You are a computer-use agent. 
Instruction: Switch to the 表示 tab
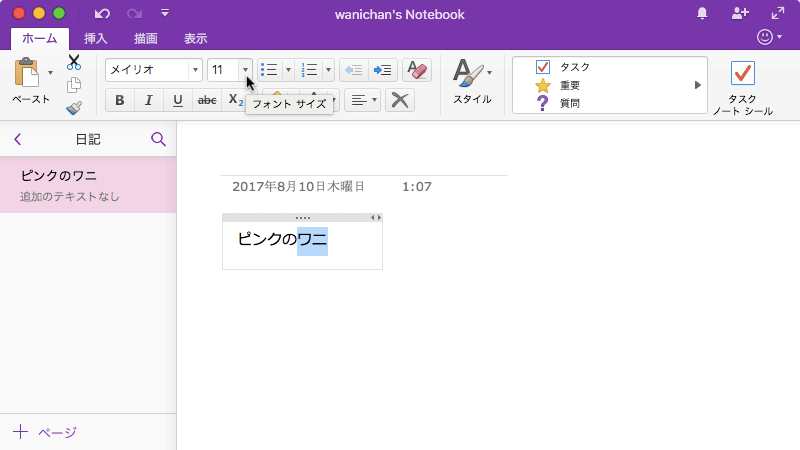point(195,38)
